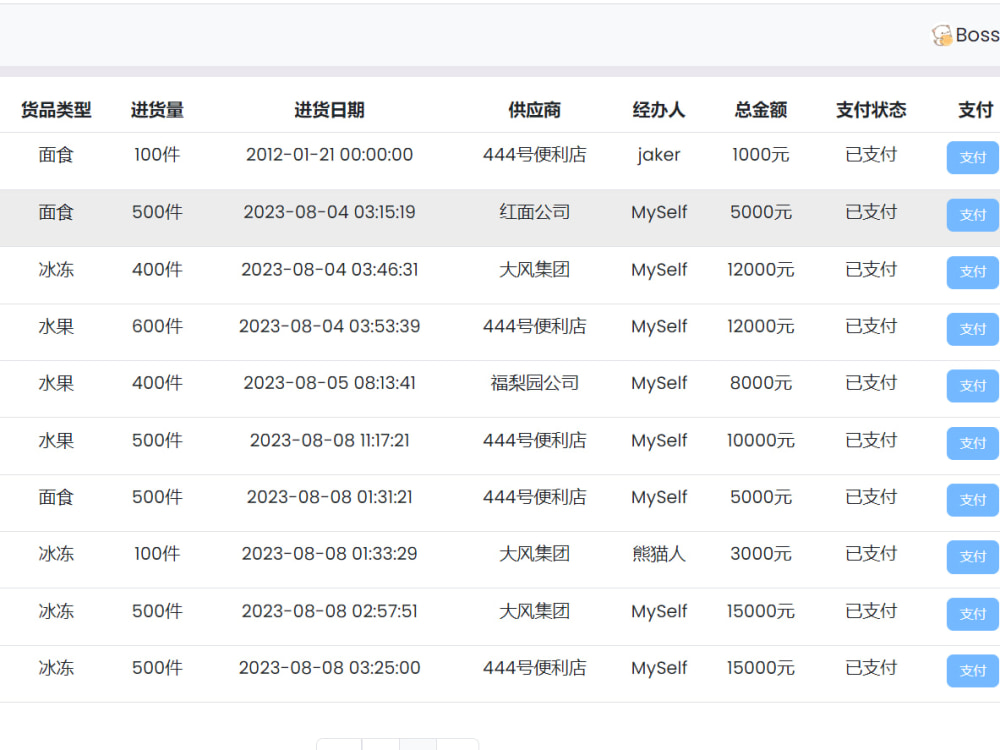1000x750 pixels.
Task: Select the date 2023-08-04 03:46:31
Action: coord(329,269)
